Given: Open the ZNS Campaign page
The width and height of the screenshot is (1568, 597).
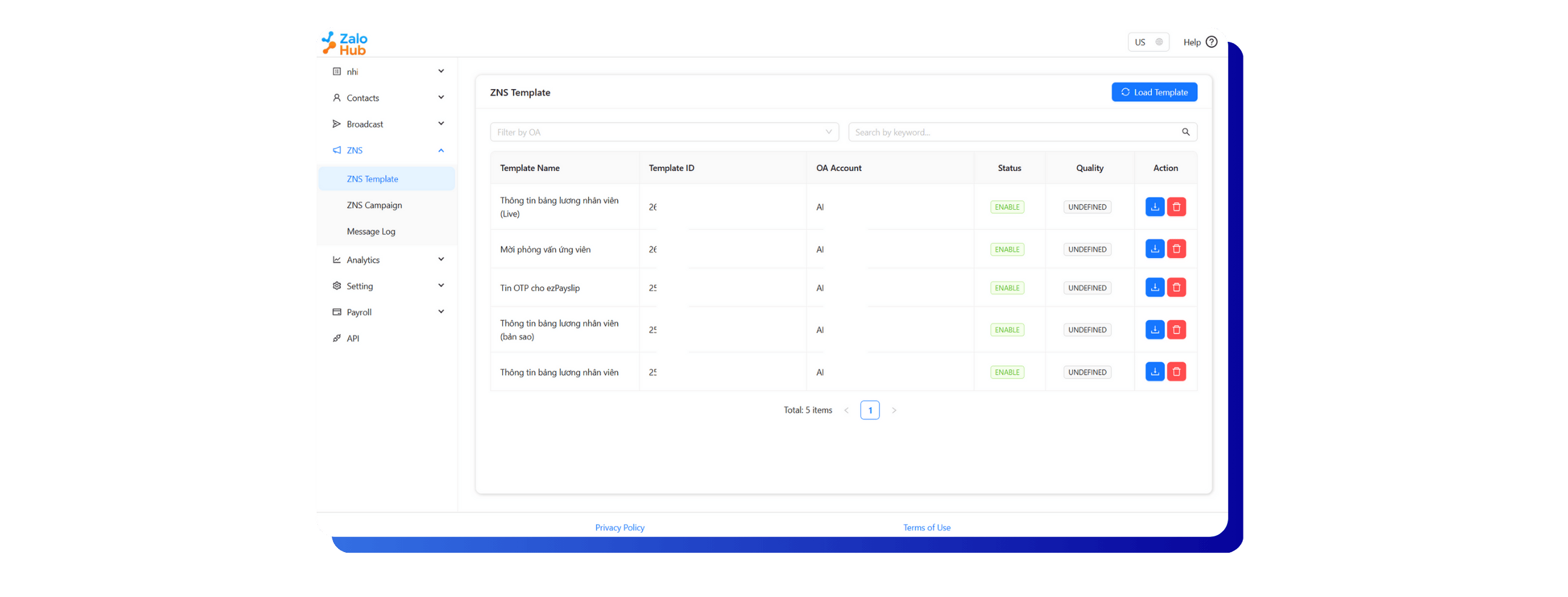Looking at the screenshot, I should pos(374,205).
